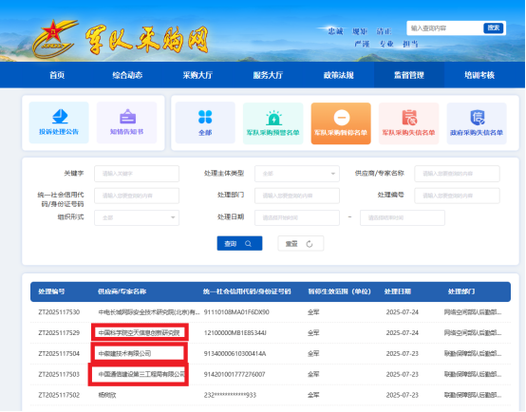Screen dimensions: 526x412
Task: Click credit code 914201001777276007
Action: click(x=234, y=374)
